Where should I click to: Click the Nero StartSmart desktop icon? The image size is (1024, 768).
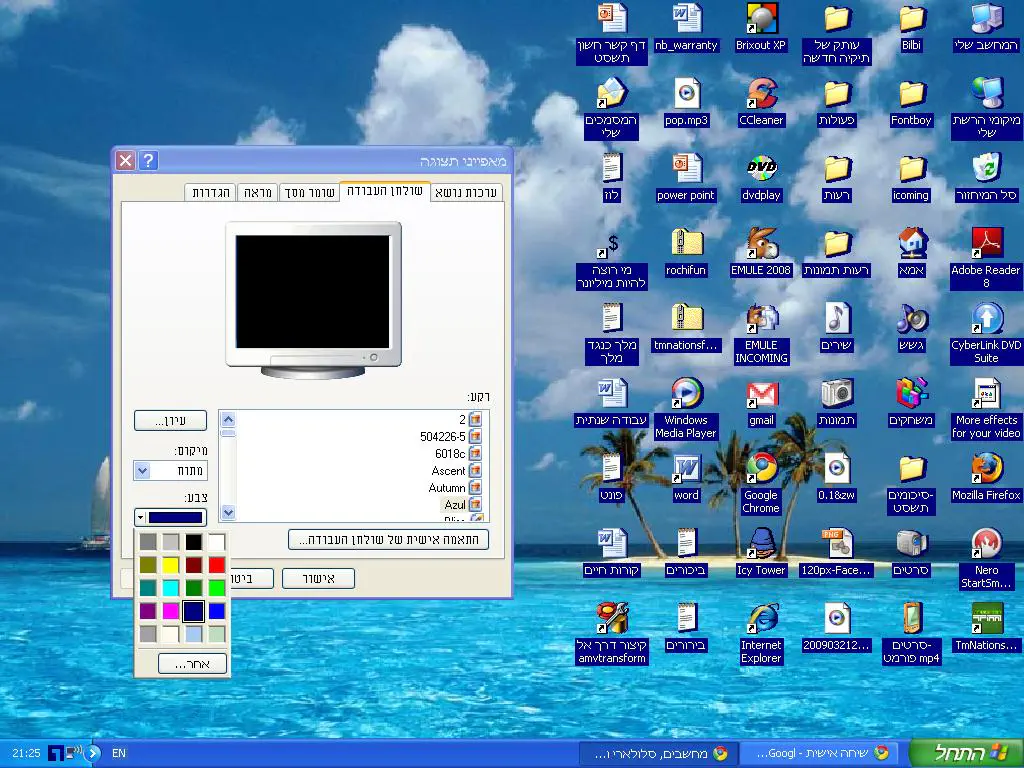(x=986, y=544)
